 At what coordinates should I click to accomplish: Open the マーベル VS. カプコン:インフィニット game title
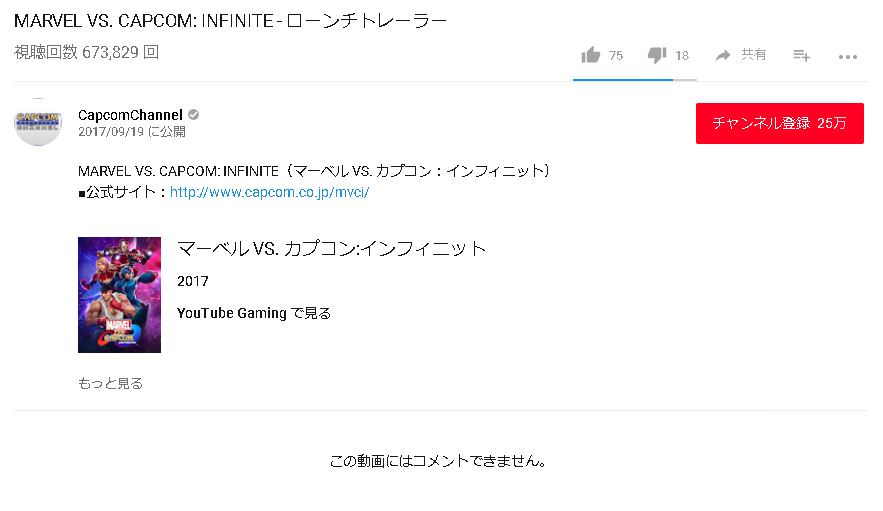(331, 248)
